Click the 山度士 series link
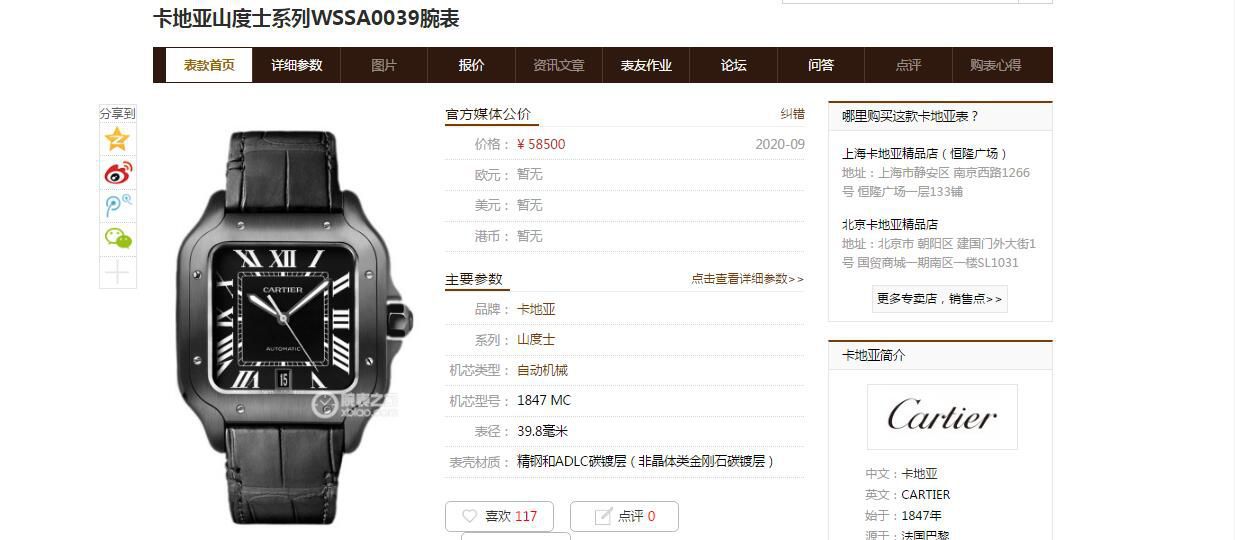Viewport: 1235px width, 540px height. point(536,340)
